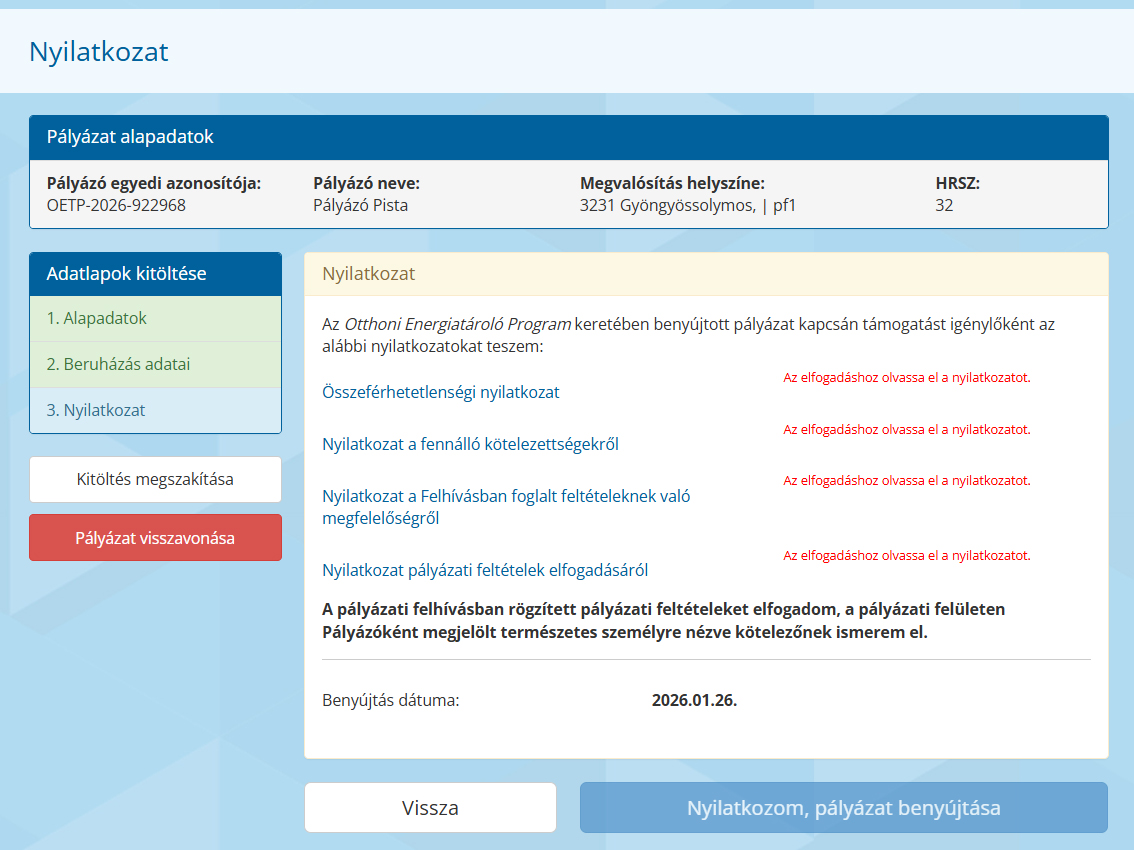Go to 2. Beruházás adatai step
Screen dimensions: 1134x850
pos(118,365)
